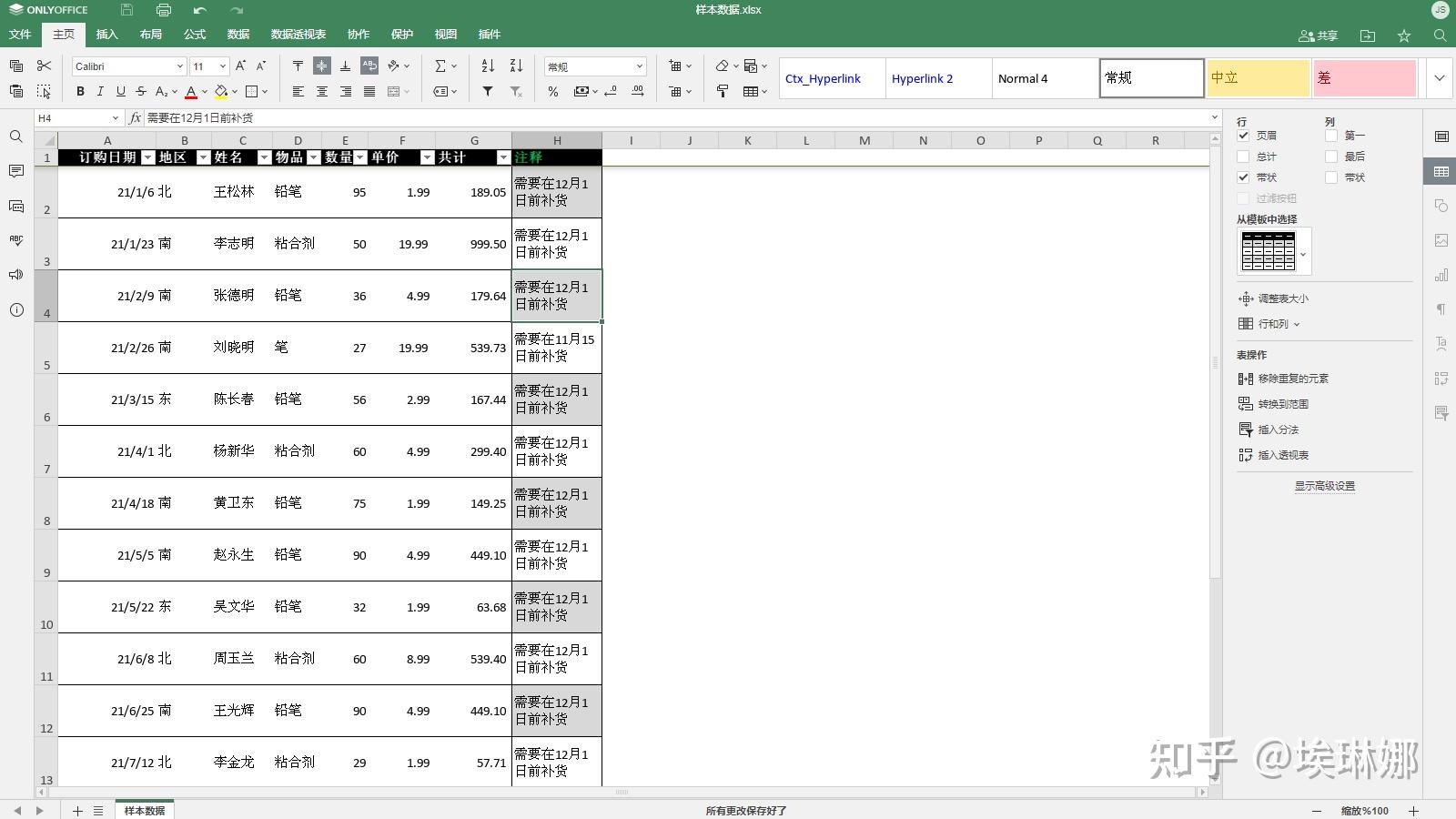Image resolution: width=1456 pixels, height=819 pixels.
Task: Open the Name Box H4 dropdown
Action: 115,118
